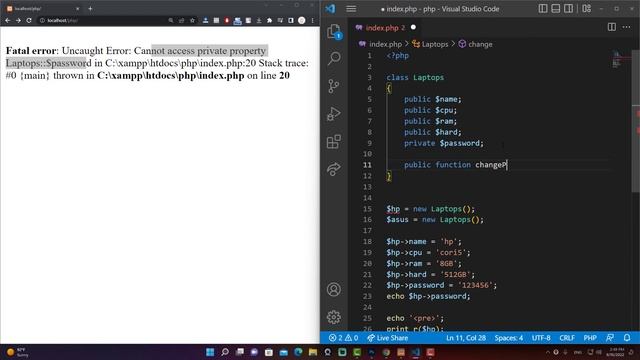Viewport: 640px width, 360px height.
Task: Click line number 15 in the gutter
Action: coord(367,209)
